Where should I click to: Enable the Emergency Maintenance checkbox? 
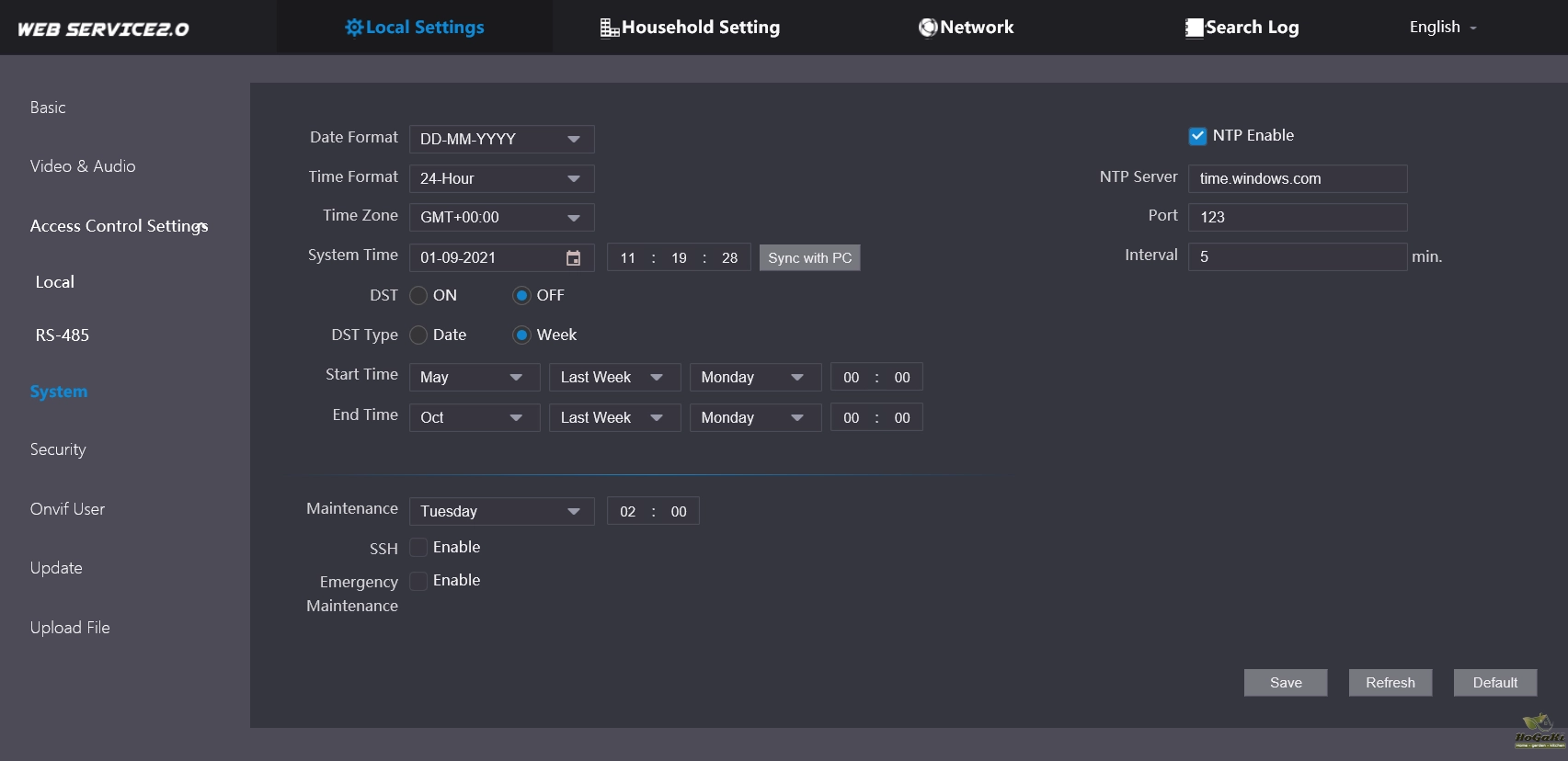pos(418,581)
